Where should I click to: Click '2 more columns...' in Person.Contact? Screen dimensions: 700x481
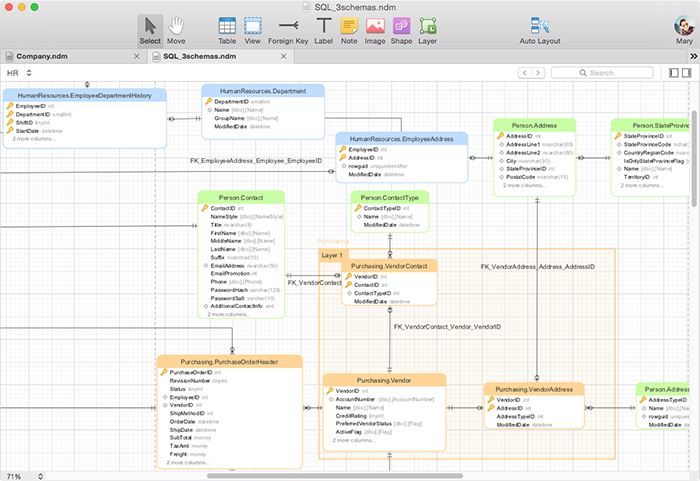tap(229, 314)
